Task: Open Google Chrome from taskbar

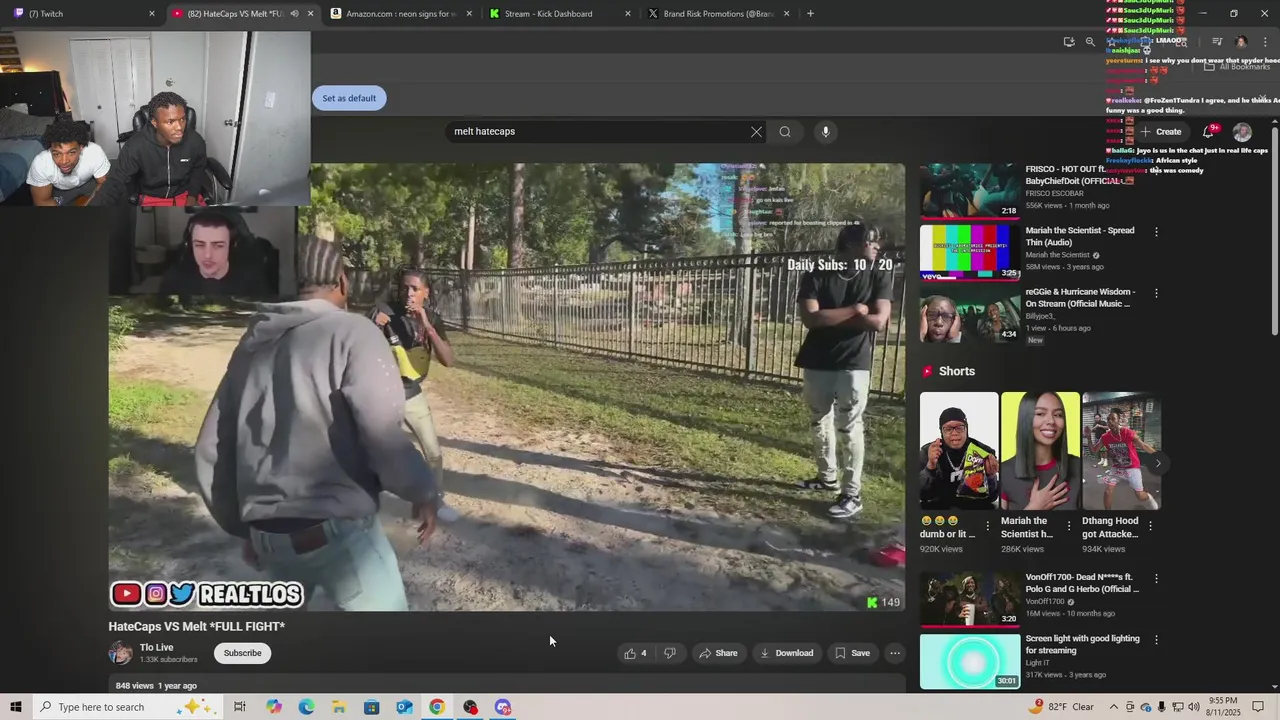Action: [x=437, y=707]
